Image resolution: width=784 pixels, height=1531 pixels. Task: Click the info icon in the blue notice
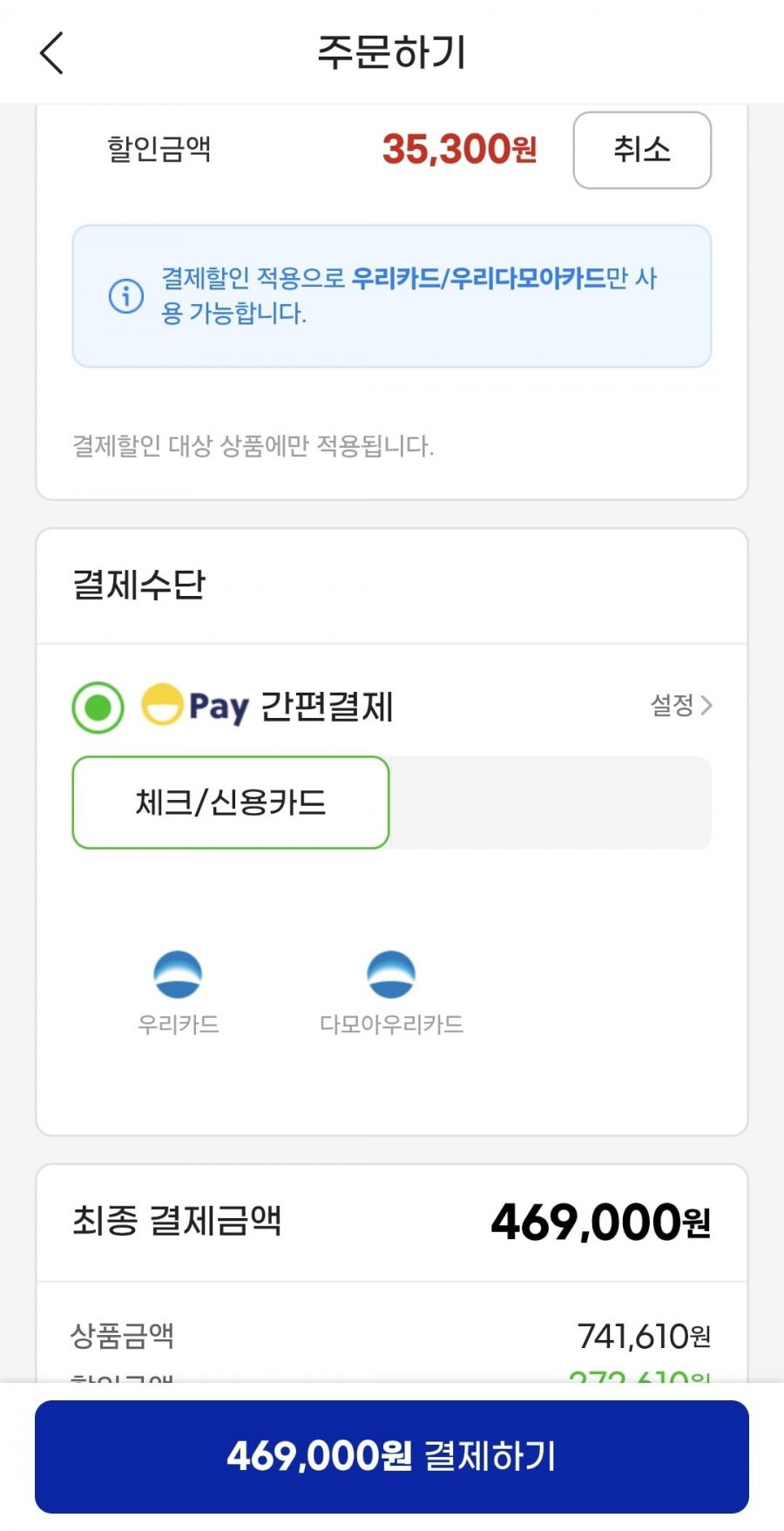(126, 296)
